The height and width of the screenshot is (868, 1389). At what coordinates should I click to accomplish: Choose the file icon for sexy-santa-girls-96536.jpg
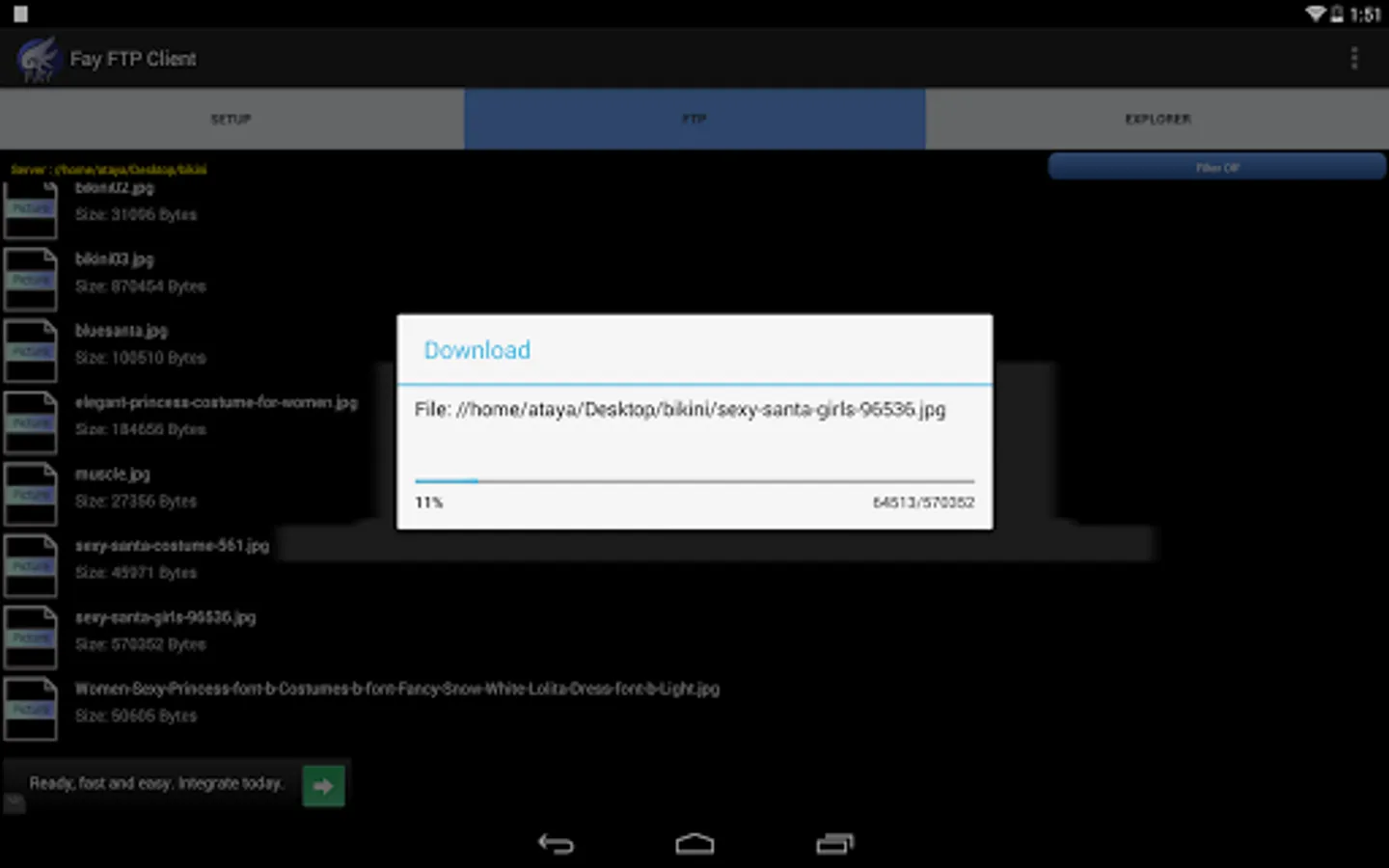click(x=31, y=637)
